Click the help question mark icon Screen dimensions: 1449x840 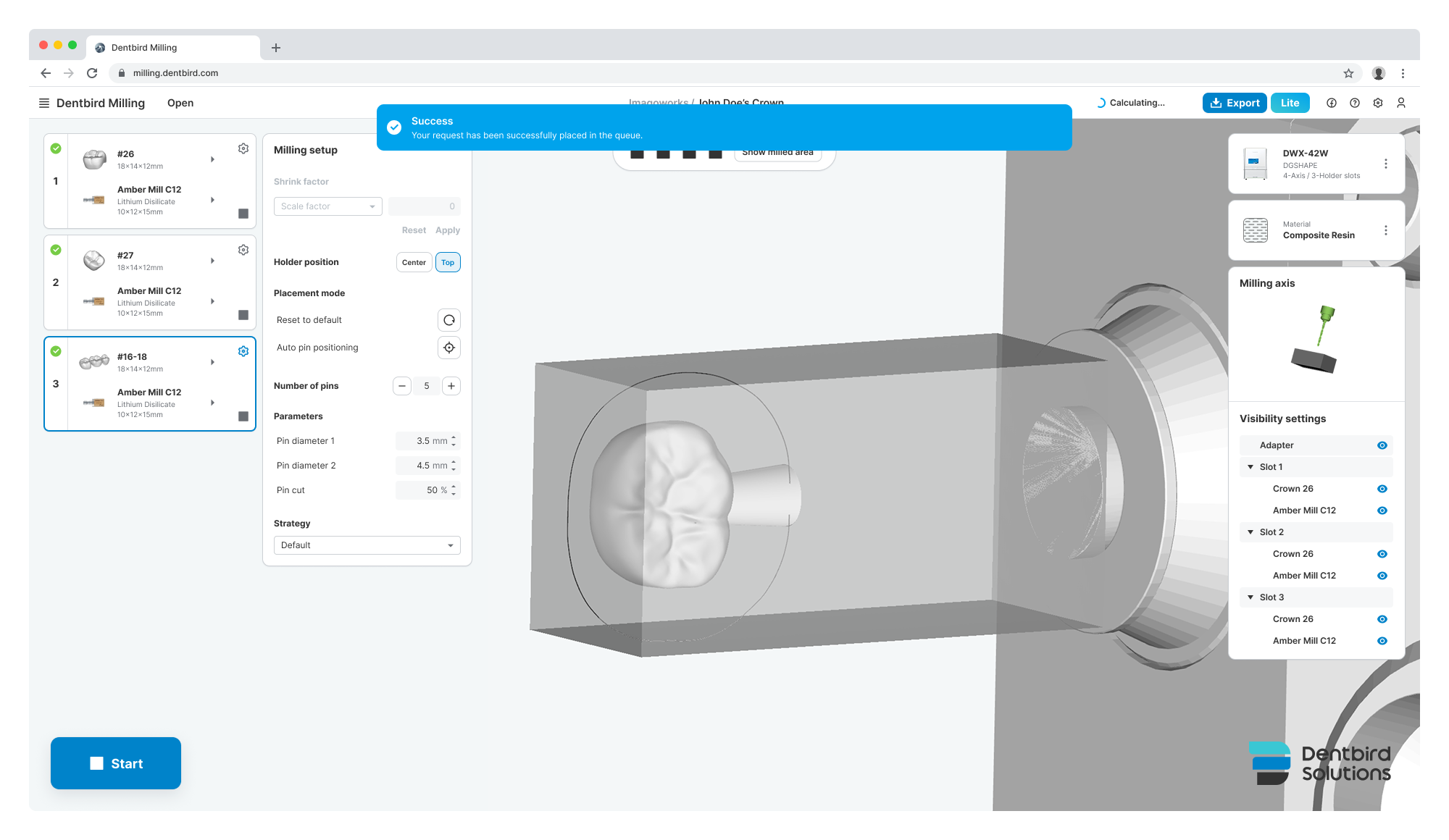[1355, 103]
